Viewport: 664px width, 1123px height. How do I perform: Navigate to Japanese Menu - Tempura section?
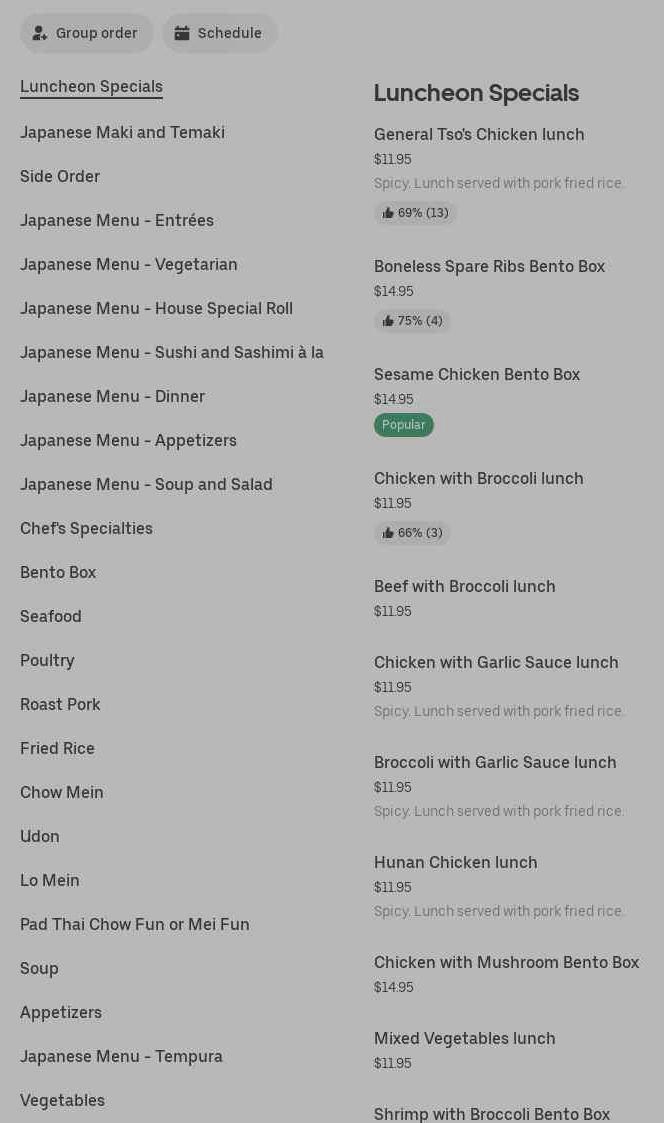[121, 1056]
